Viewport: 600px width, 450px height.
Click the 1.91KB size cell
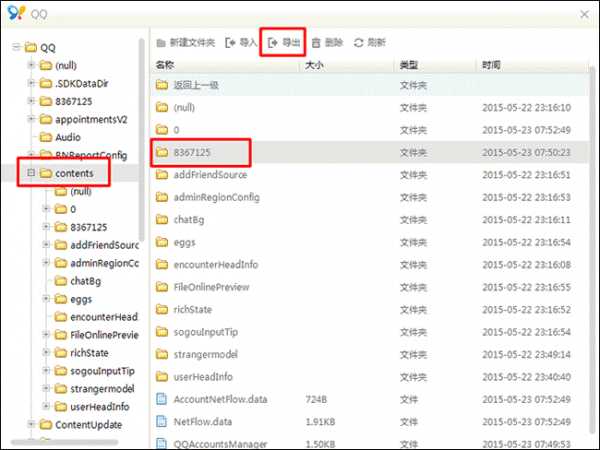pos(320,421)
